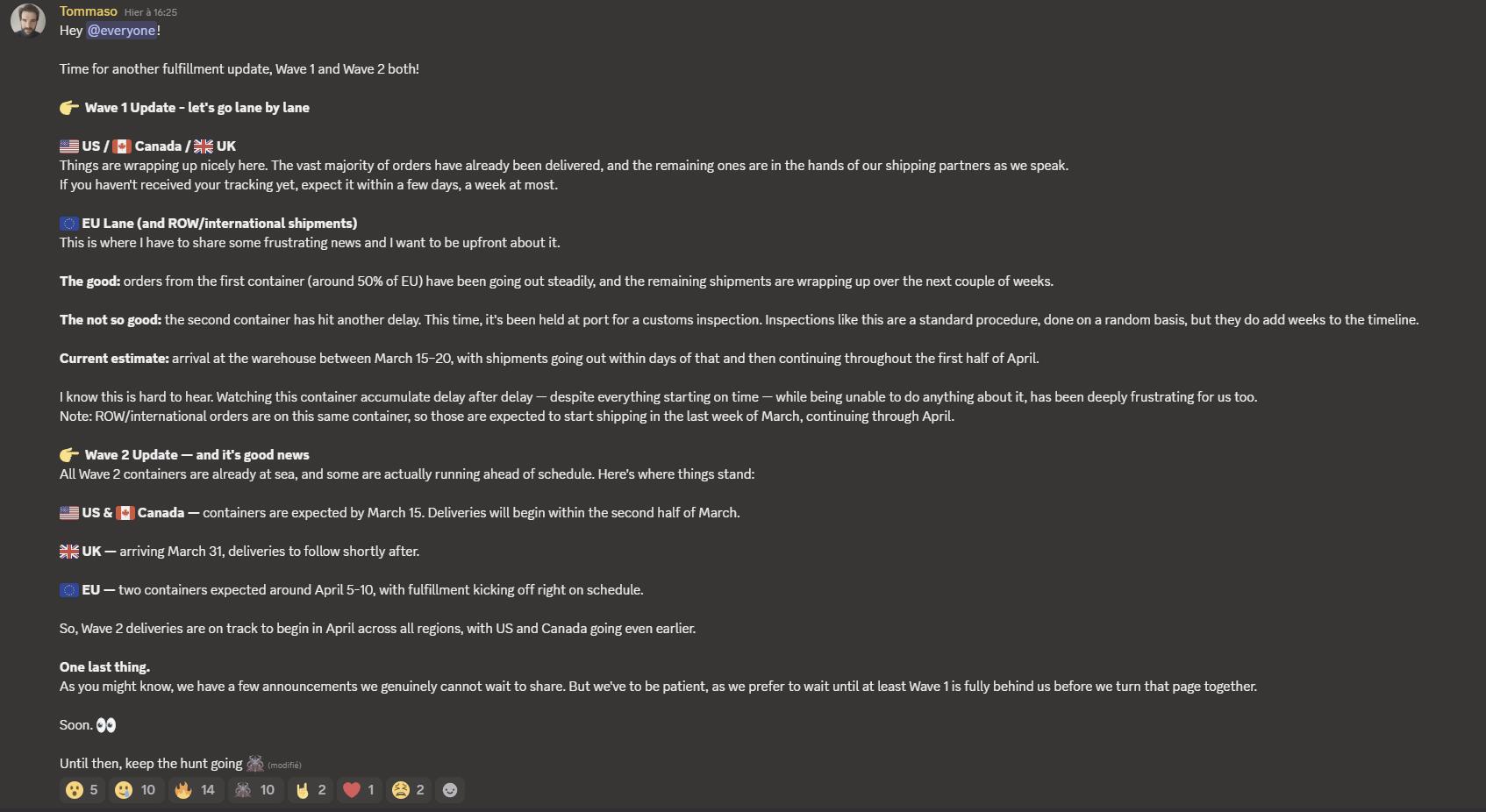Click the @everyone mention
This screenshot has width=1486, height=812.
122,31
